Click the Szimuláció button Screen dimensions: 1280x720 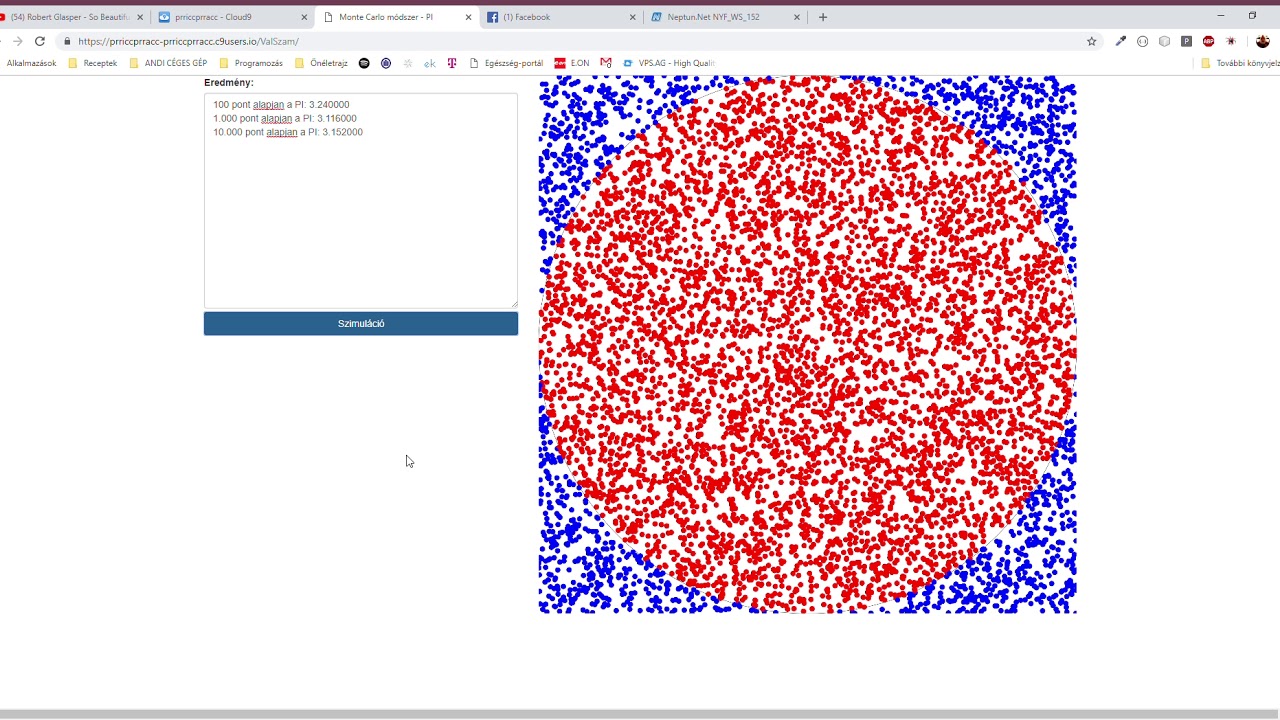[361, 323]
